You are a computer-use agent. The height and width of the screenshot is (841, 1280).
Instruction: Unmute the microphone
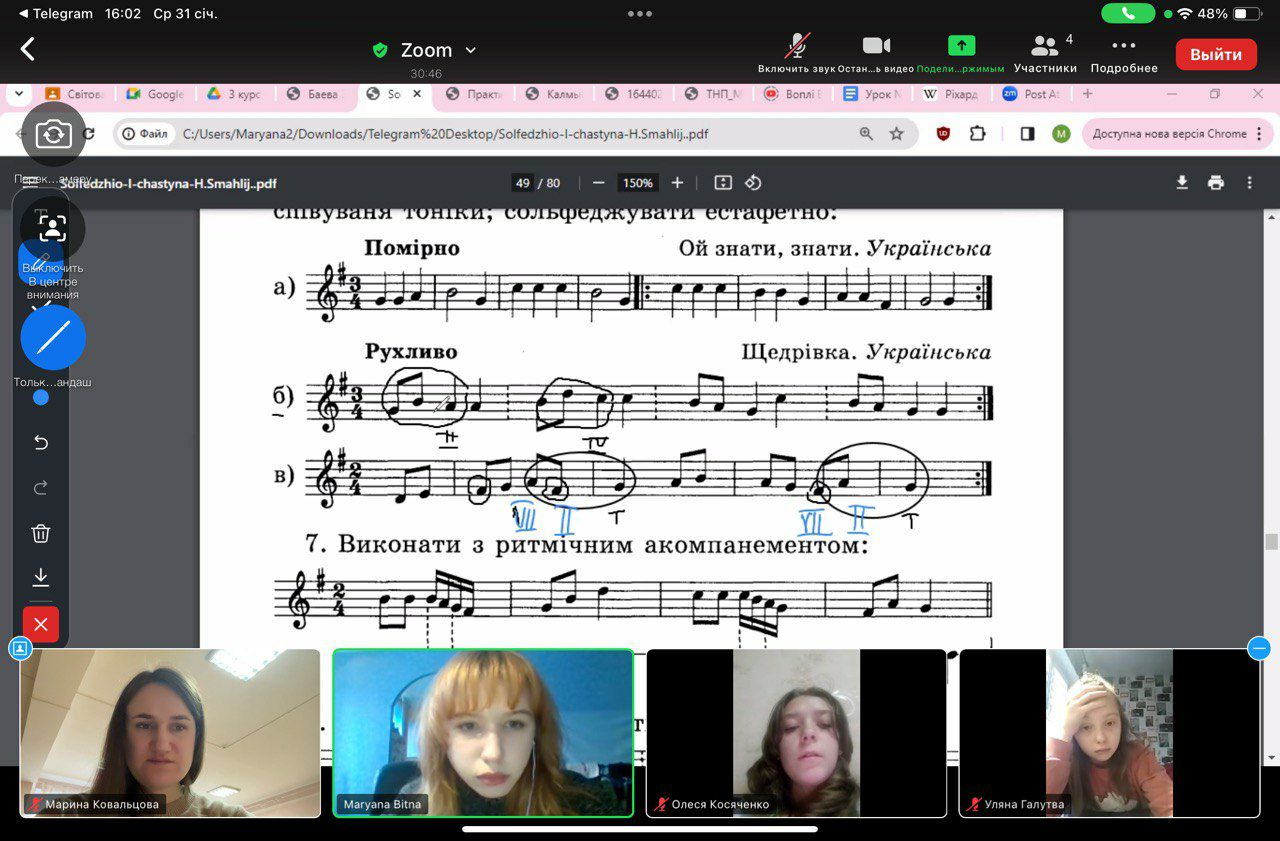pyautogui.click(x=797, y=54)
